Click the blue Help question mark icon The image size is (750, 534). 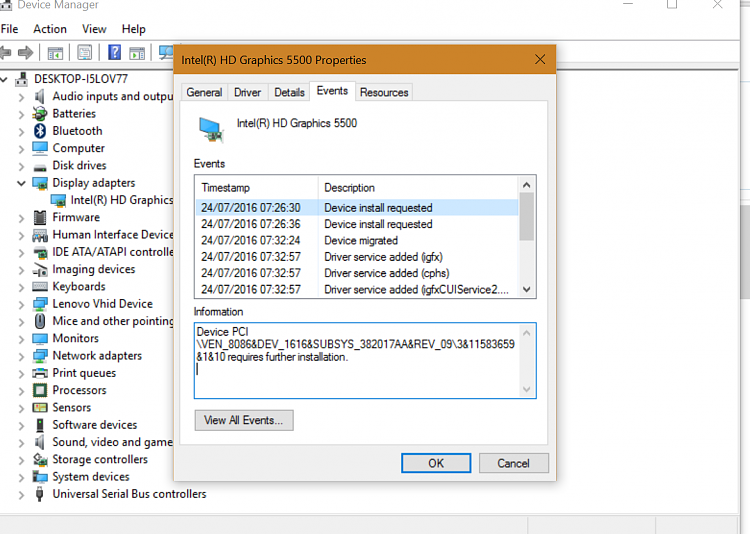click(114, 52)
